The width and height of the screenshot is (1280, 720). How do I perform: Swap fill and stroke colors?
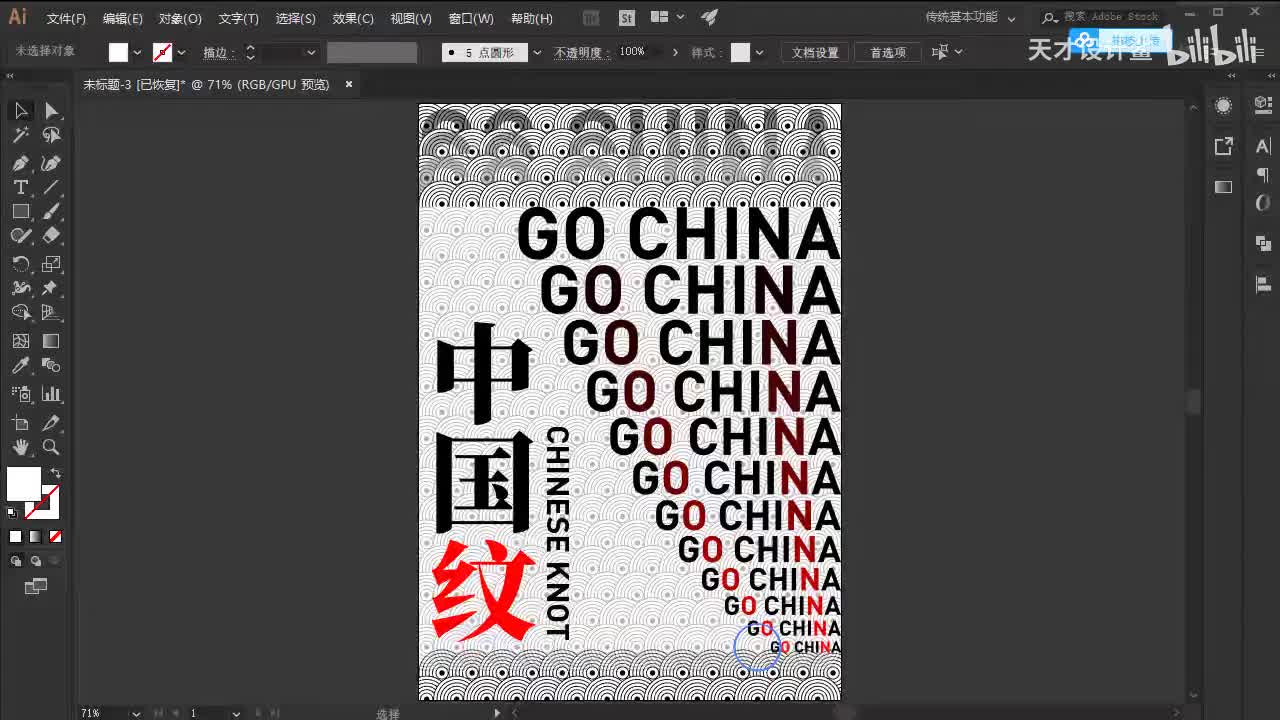[56, 473]
